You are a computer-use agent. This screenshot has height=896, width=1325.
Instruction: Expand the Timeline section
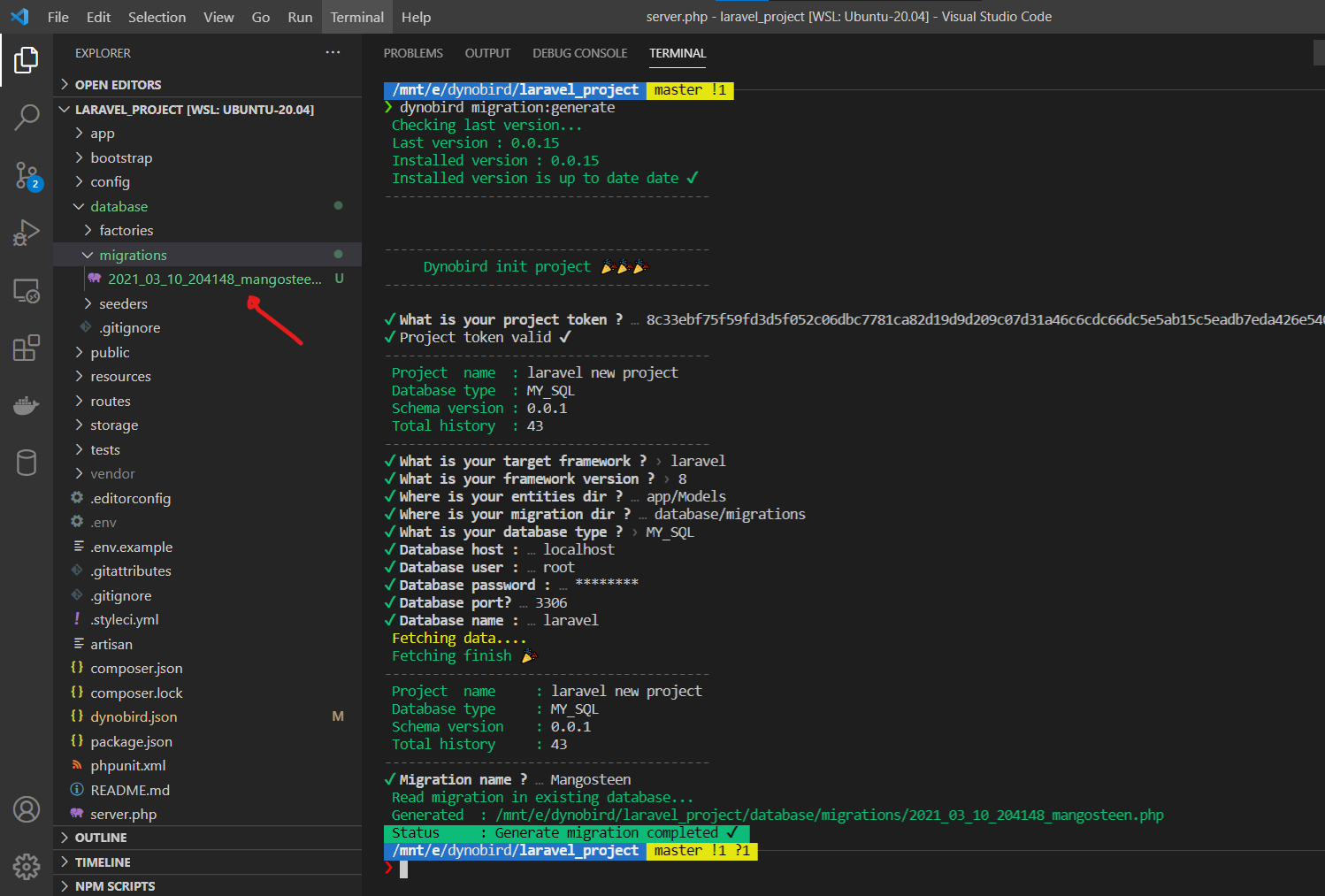tap(207, 862)
